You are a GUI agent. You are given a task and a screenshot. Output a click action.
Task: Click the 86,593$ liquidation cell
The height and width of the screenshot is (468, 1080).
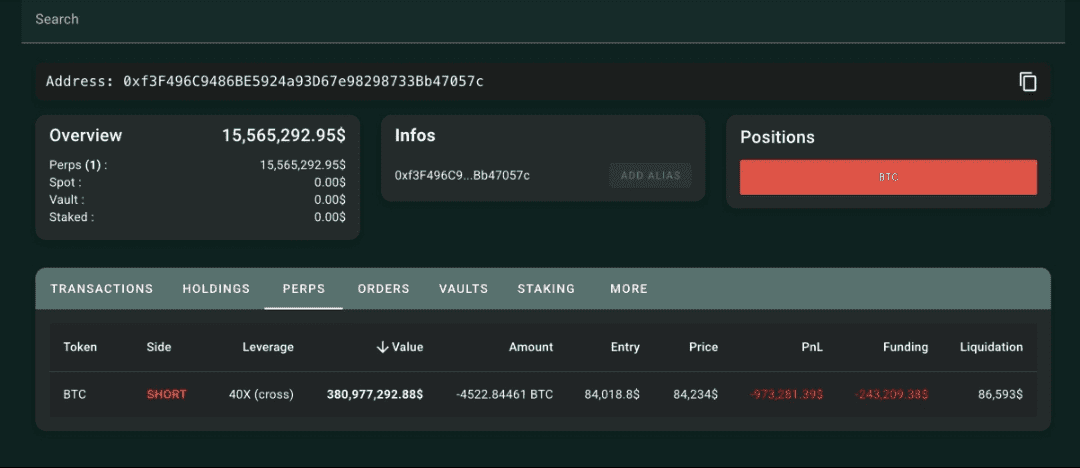(1000, 394)
